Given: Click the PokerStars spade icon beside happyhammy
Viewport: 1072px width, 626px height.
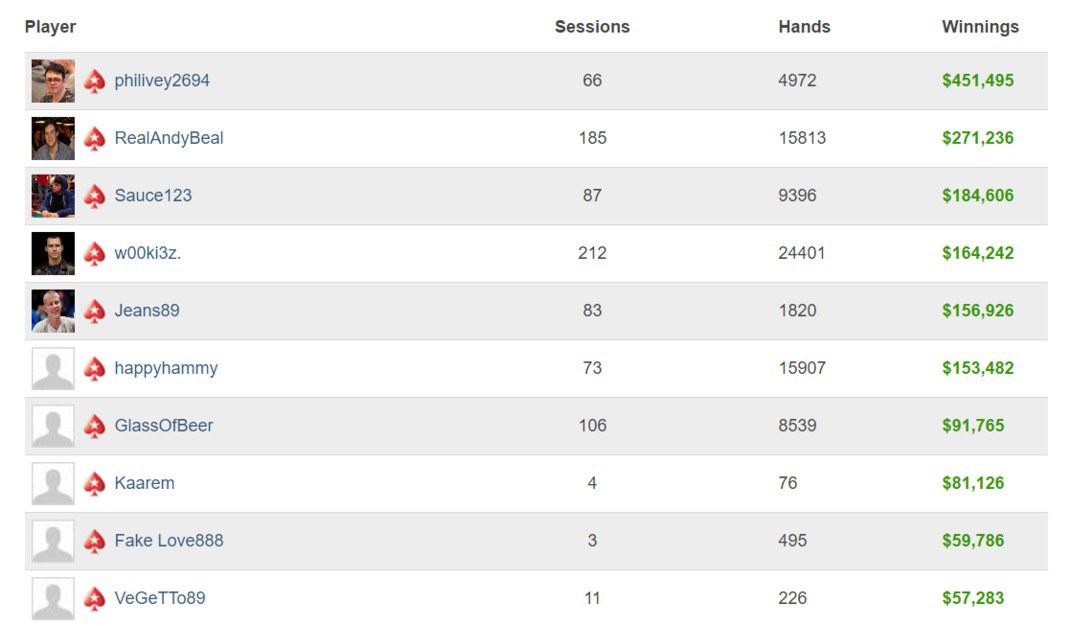Looking at the screenshot, I should (x=95, y=369).
